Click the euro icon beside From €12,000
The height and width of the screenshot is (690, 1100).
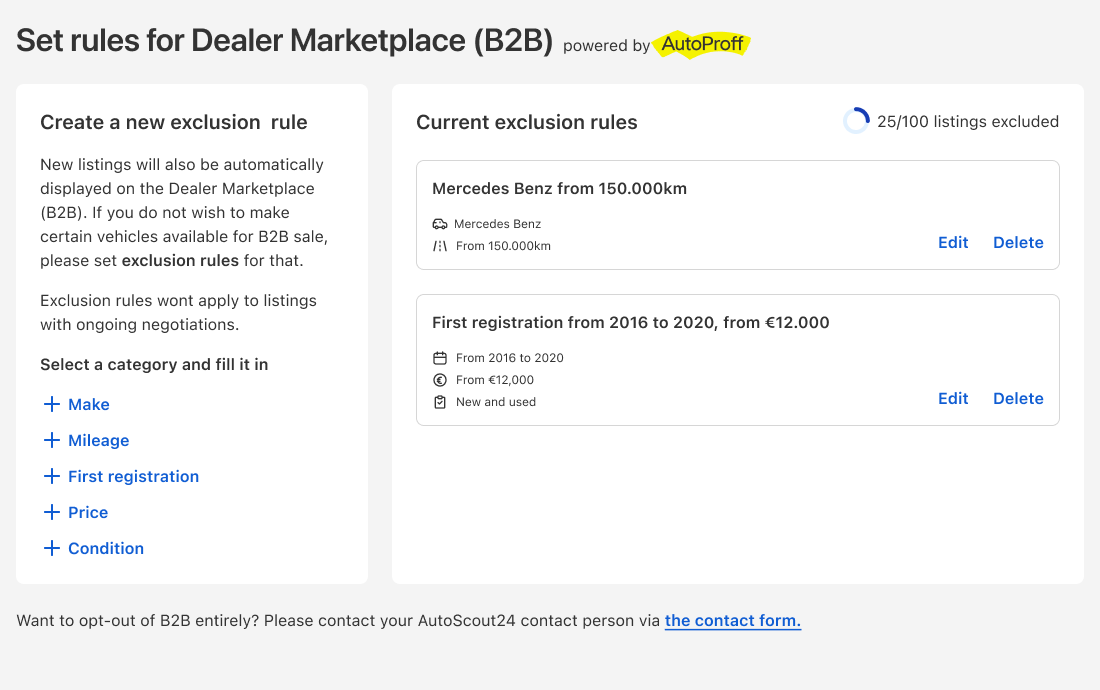(x=440, y=380)
